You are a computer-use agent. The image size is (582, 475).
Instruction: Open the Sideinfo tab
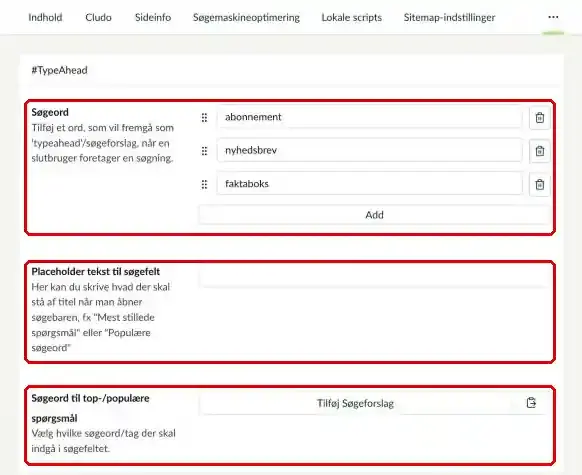[153, 17]
